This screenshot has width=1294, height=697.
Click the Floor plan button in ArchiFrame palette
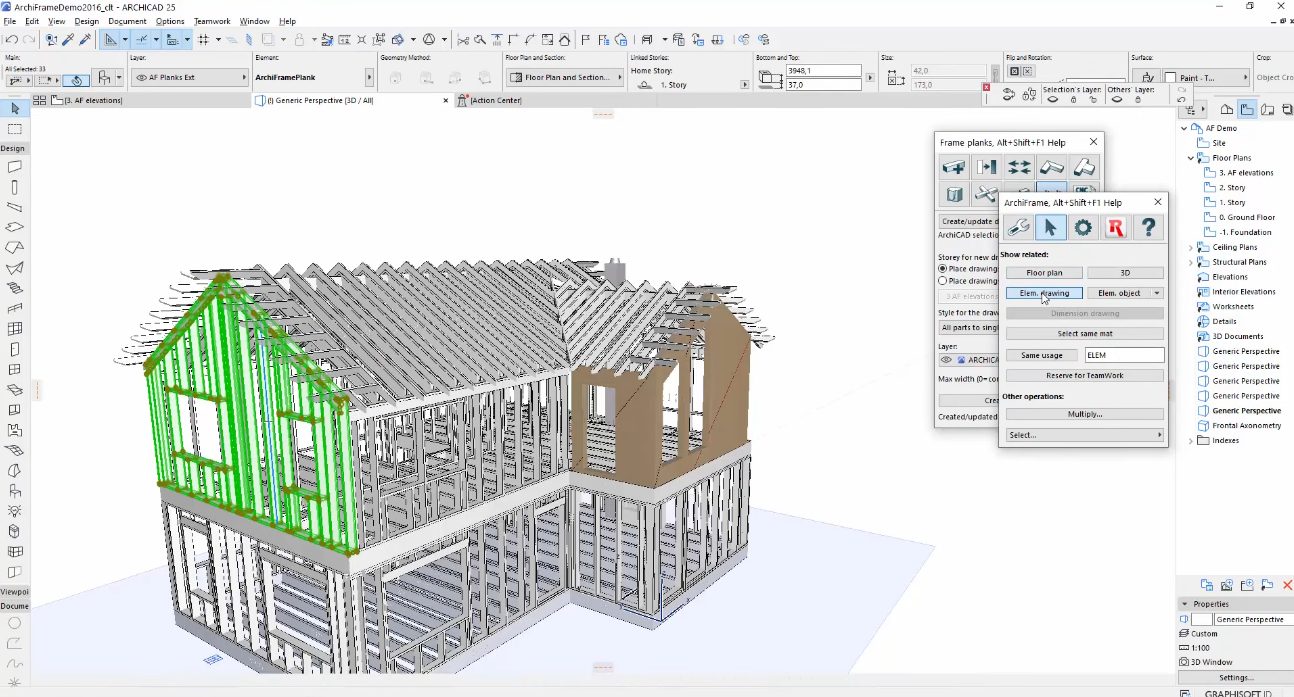coord(1044,273)
